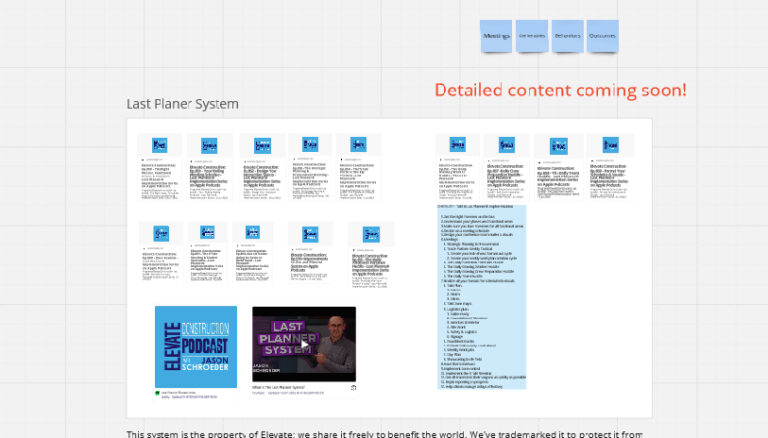The height and width of the screenshot is (438, 768).
Task: Open the Elevate Construction Podcast cover image
Action: pyautogui.click(x=196, y=347)
